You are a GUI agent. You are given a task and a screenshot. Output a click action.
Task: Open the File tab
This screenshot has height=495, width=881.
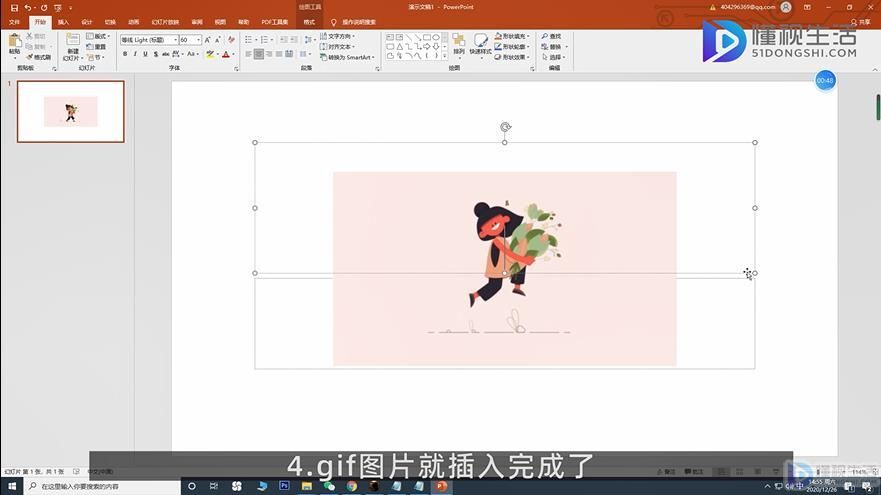(x=15, y=22)
